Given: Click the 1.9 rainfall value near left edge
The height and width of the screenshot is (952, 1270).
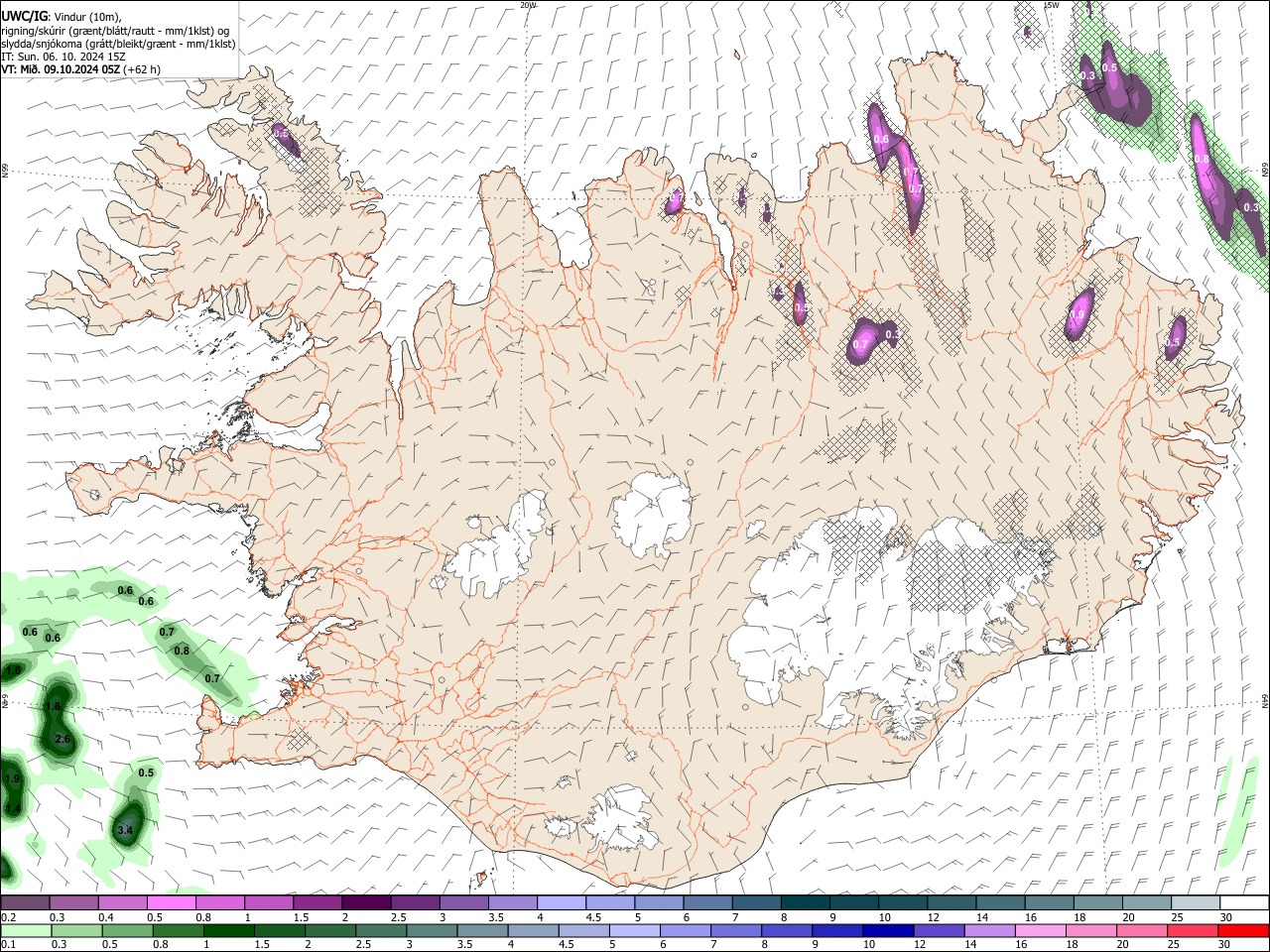Looking at the screenshot, I should point(13,778).
